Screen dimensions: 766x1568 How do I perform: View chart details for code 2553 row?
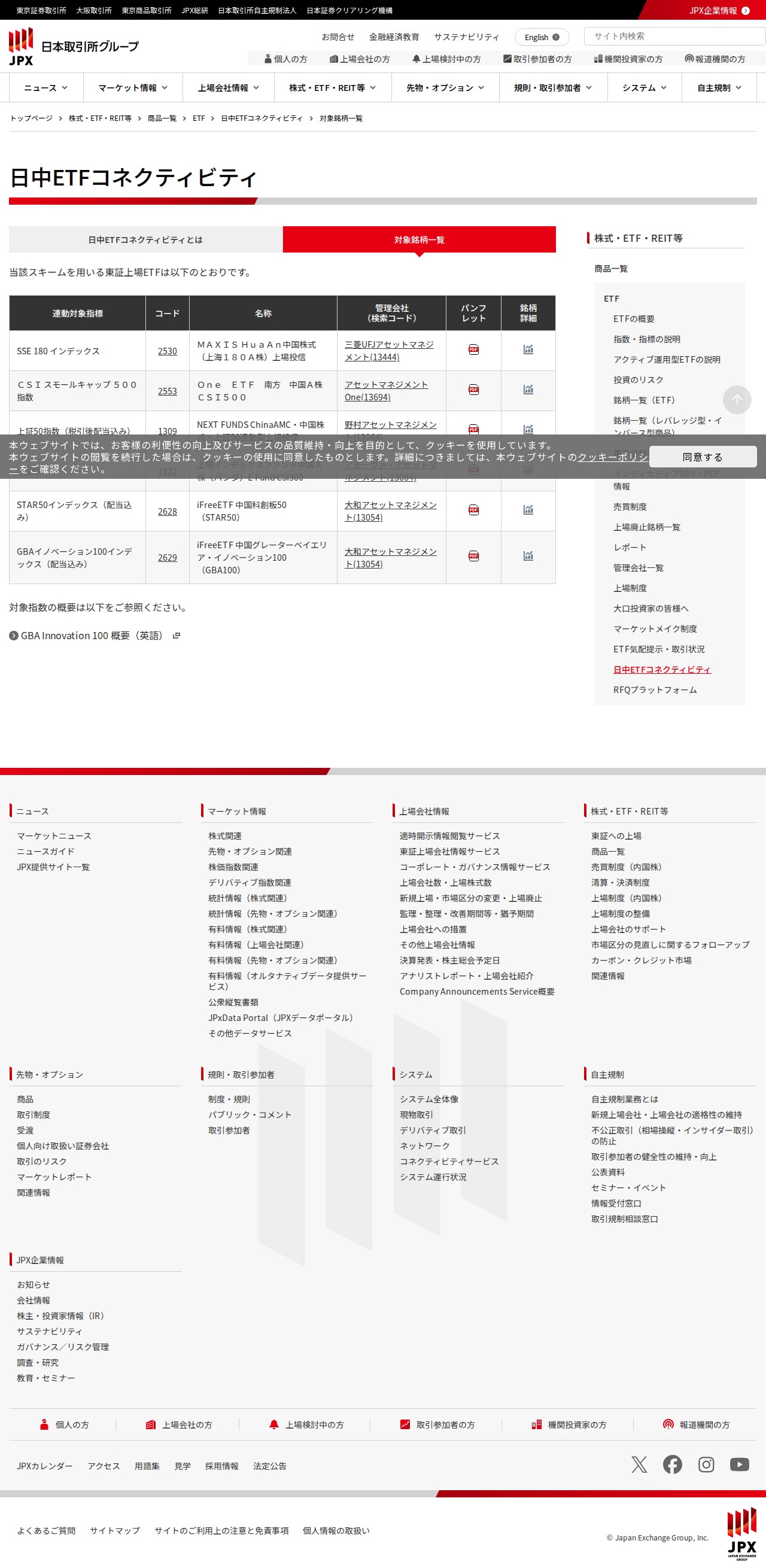[x=528, y=390]
